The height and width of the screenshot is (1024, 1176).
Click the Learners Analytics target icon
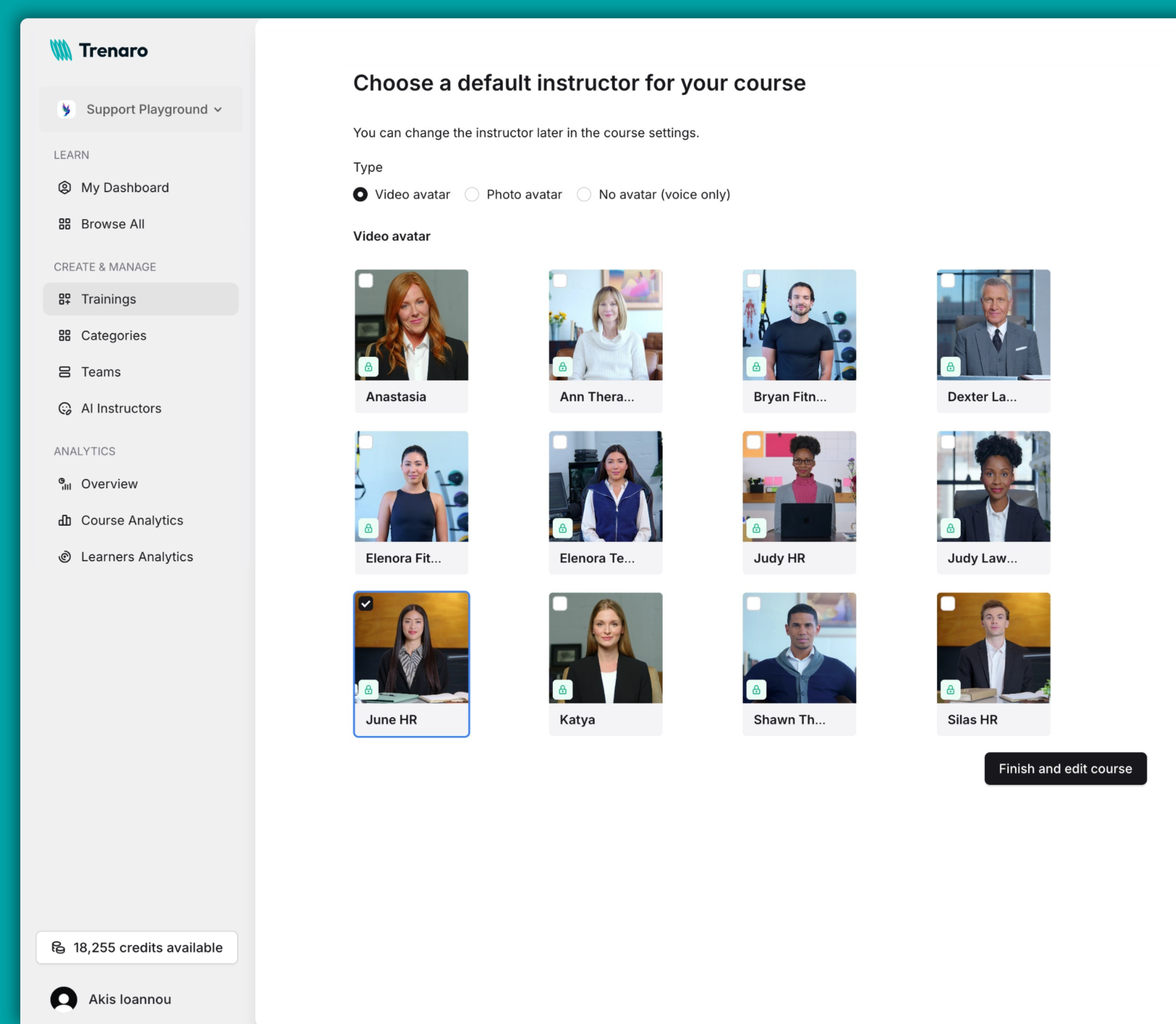[64, 556]
